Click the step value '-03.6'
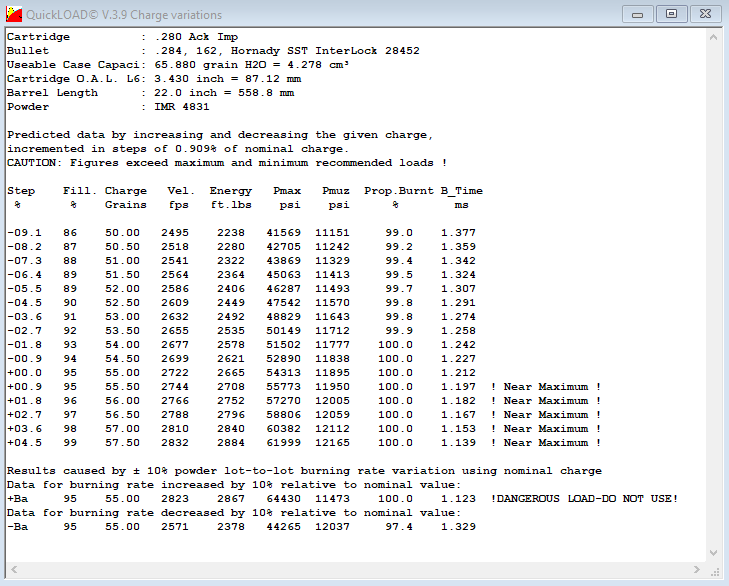 pos(24,317)
